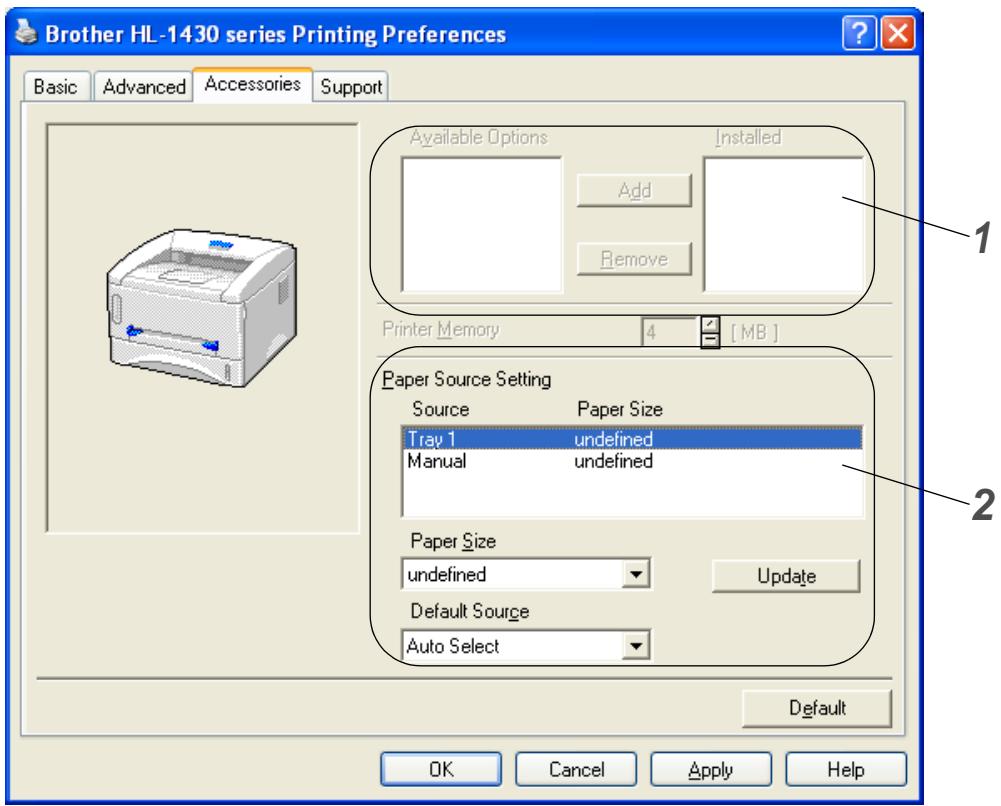Click the disabled Add button

[x=634, y=190]
